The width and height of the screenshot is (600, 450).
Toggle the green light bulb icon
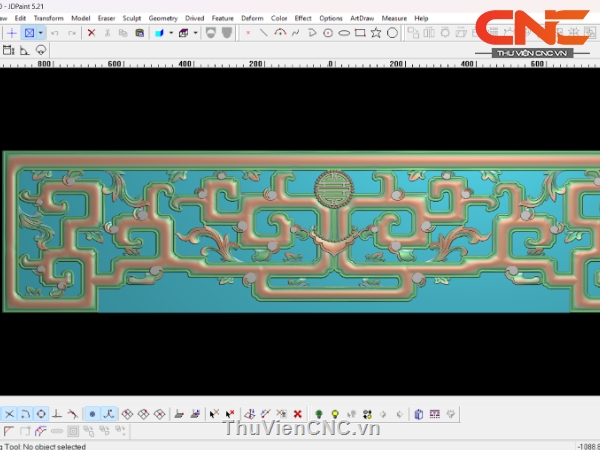[319, 413]
